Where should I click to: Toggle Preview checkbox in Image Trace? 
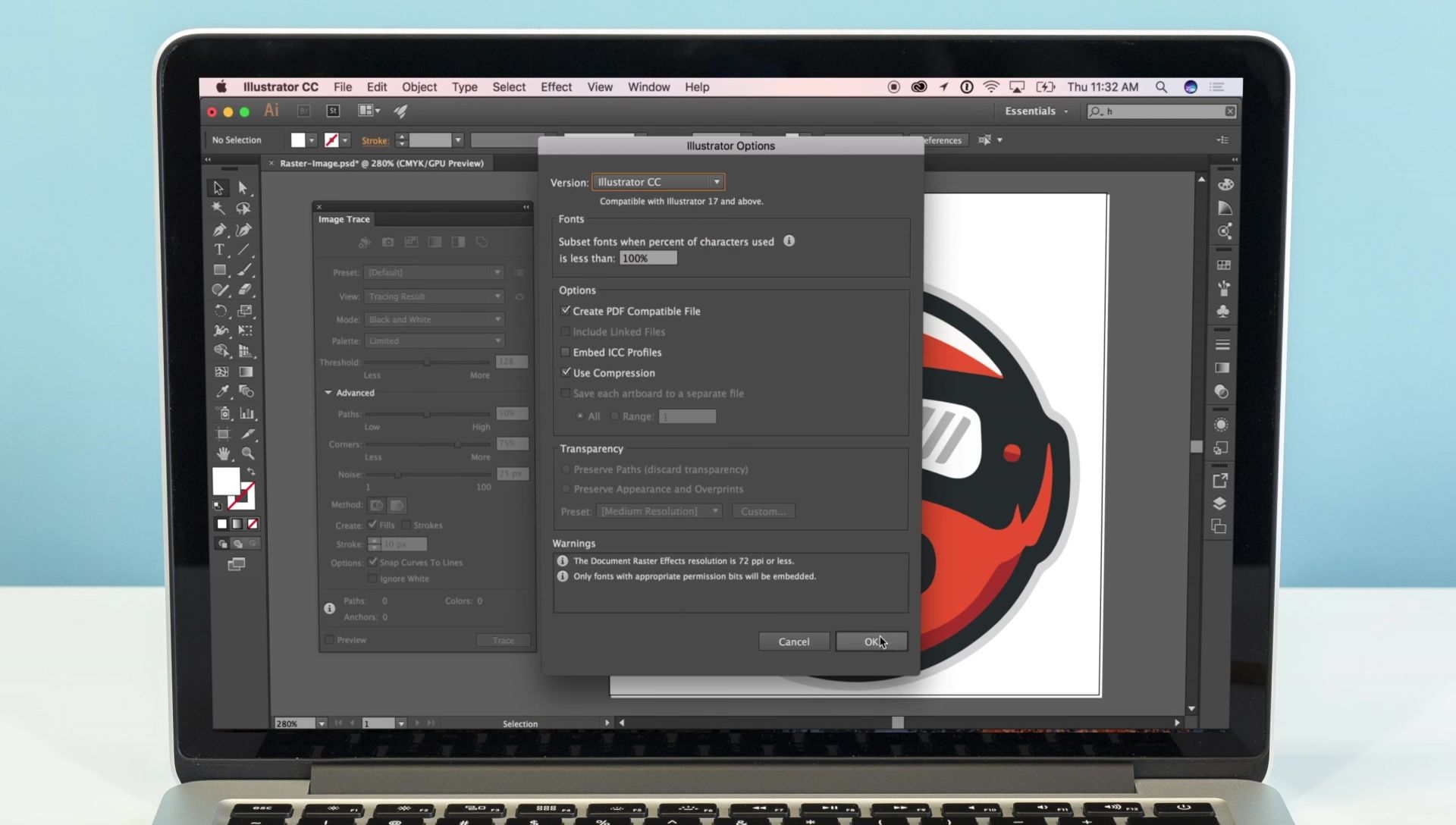330,640
